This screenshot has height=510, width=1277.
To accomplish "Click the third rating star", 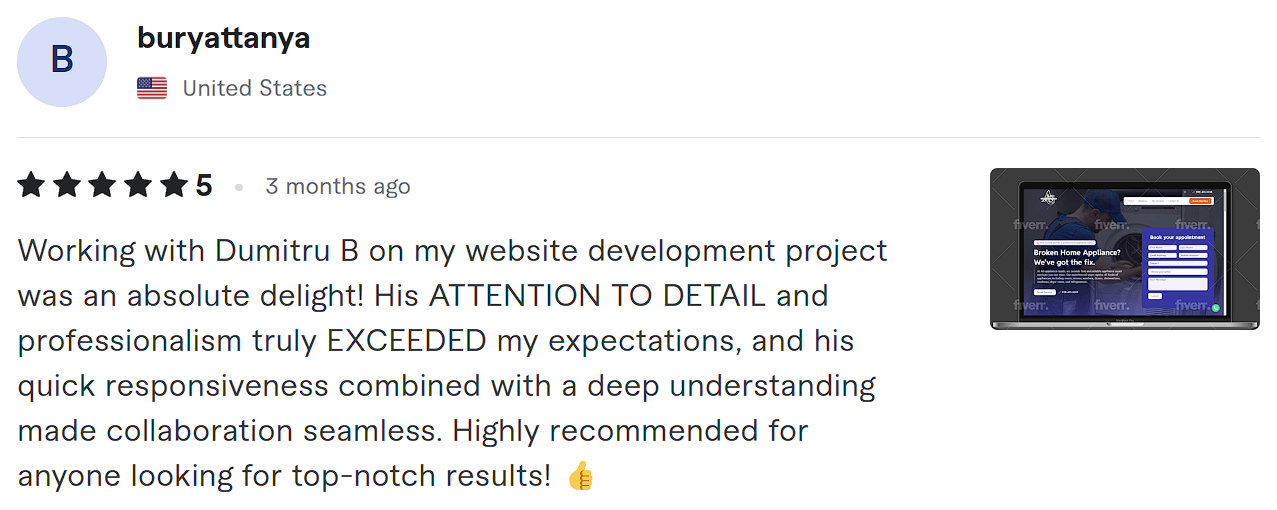I will (x=103, y=185).
